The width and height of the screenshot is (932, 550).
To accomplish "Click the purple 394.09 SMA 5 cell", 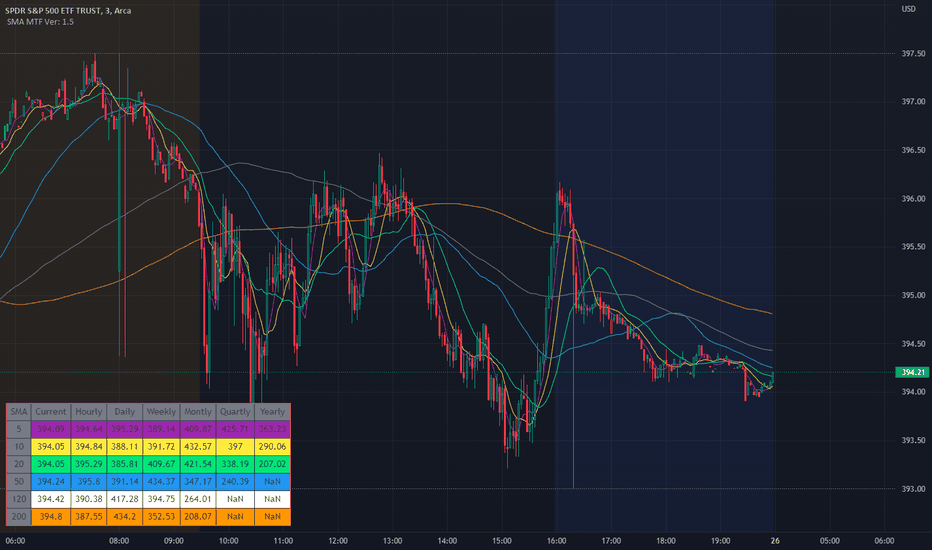I will click(x=51, y=429).
